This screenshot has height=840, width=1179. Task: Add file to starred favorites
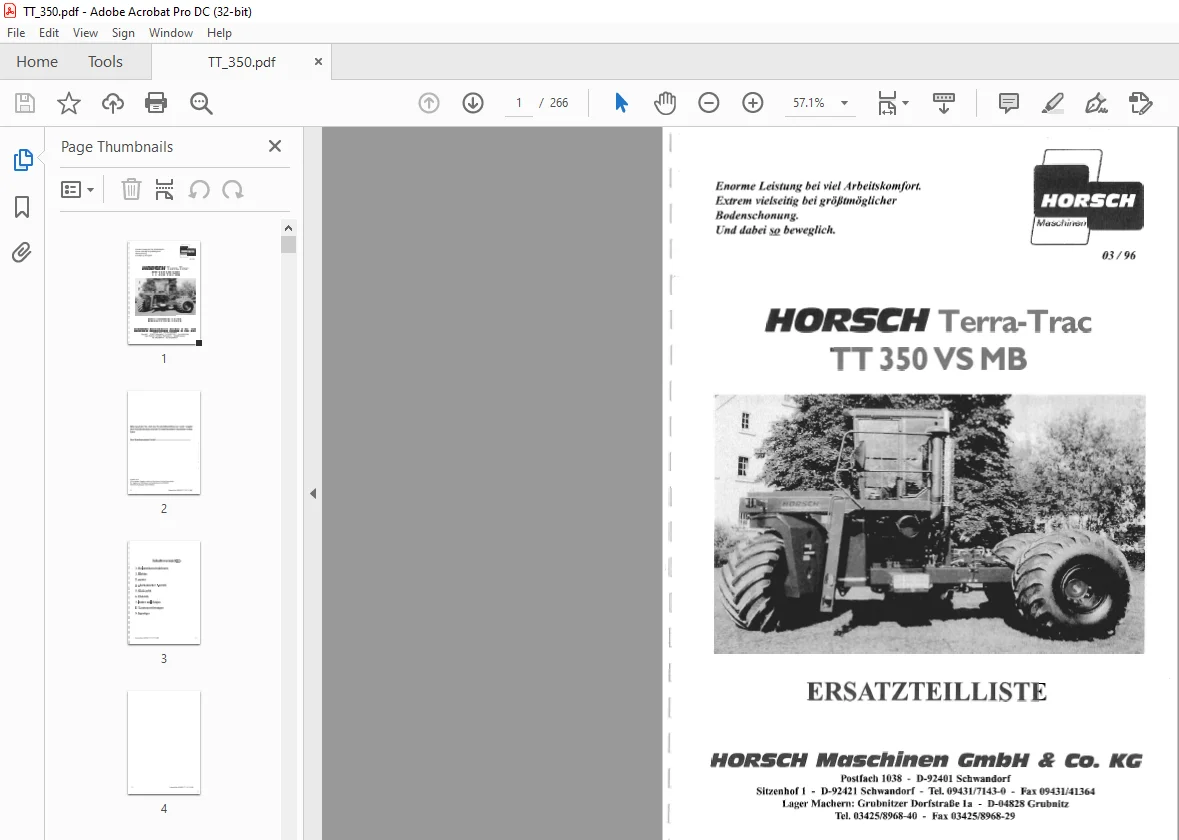[x=68, y=103]
